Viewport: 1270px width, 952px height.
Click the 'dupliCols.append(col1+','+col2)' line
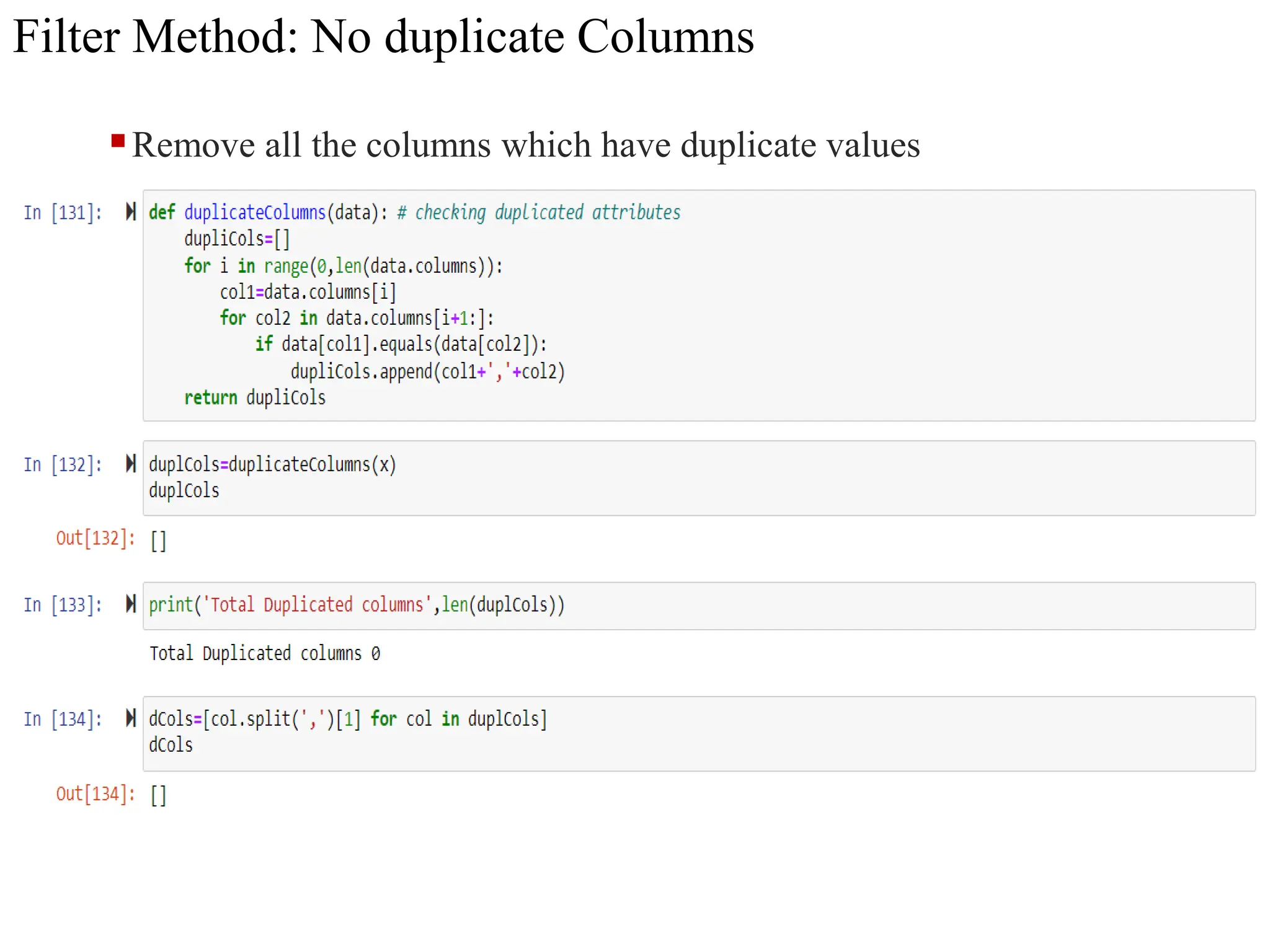(x=428, y=371)
